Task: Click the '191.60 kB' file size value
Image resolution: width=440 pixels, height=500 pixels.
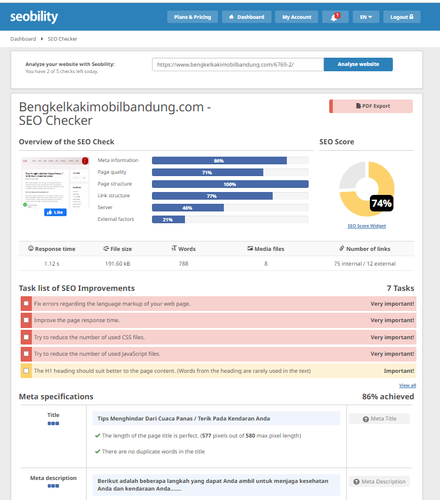Action: [118, 264]
